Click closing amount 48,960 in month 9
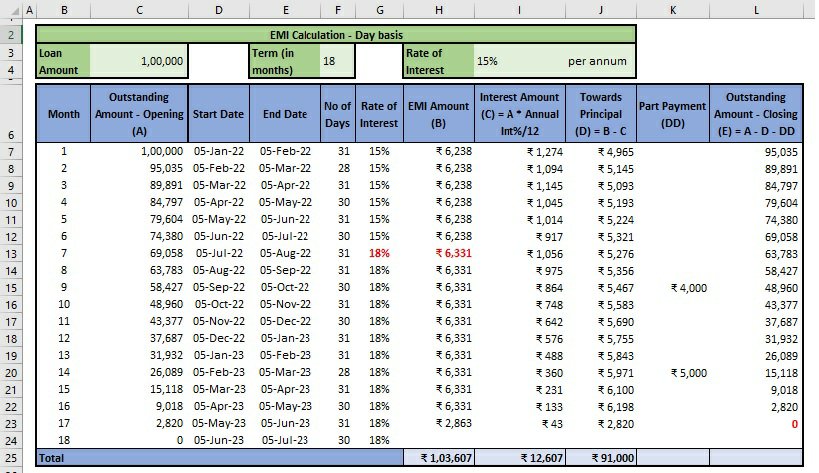Viewport: 819px width, 473px height. (781, 288)
